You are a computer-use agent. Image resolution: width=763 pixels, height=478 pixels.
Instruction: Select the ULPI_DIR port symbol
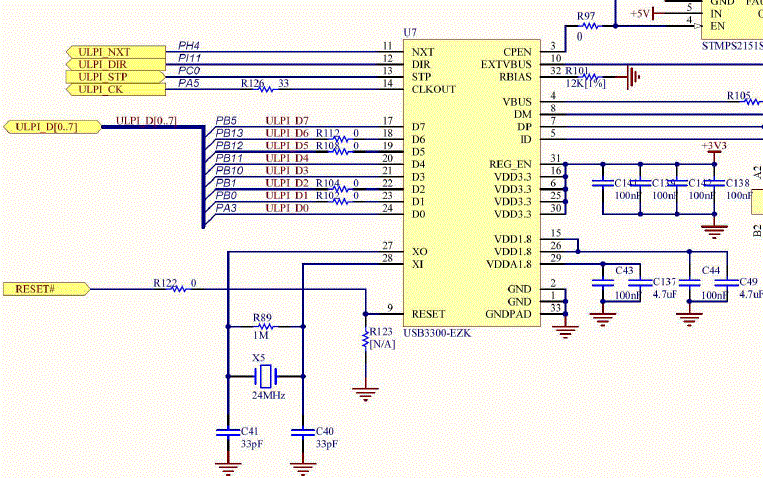[116, 64]
